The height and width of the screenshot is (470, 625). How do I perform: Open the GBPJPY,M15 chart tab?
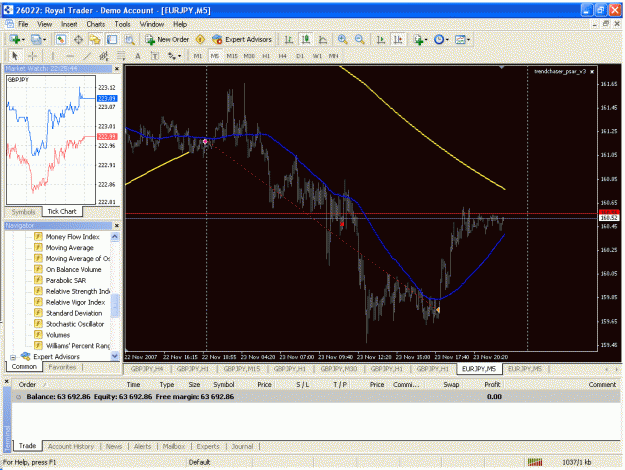click(x=242, y=369)
